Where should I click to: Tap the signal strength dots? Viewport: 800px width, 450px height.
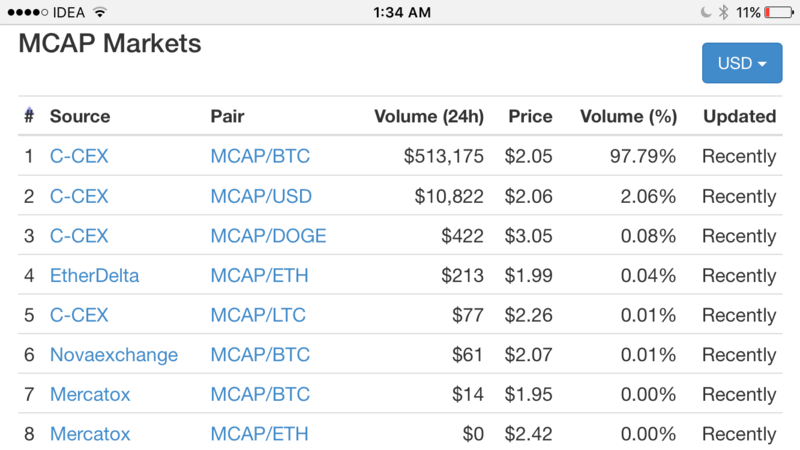[25, 13]
